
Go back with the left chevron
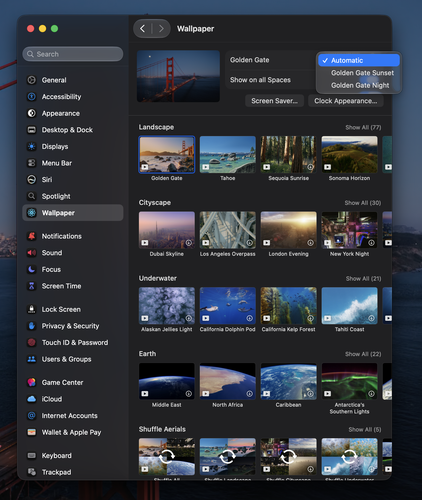click(x=143, y=29)
